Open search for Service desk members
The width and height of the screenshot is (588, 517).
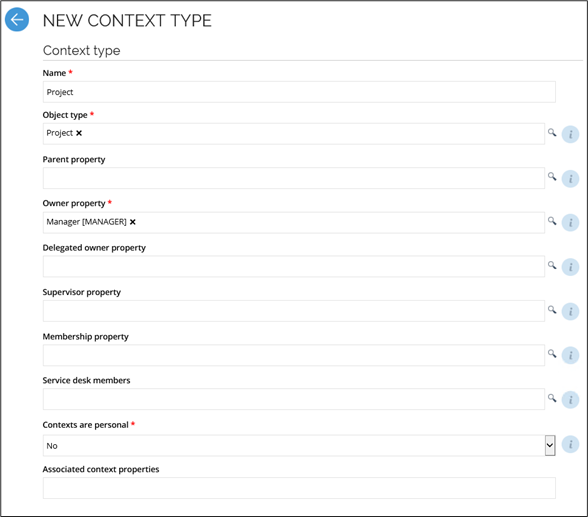[552, 398]
